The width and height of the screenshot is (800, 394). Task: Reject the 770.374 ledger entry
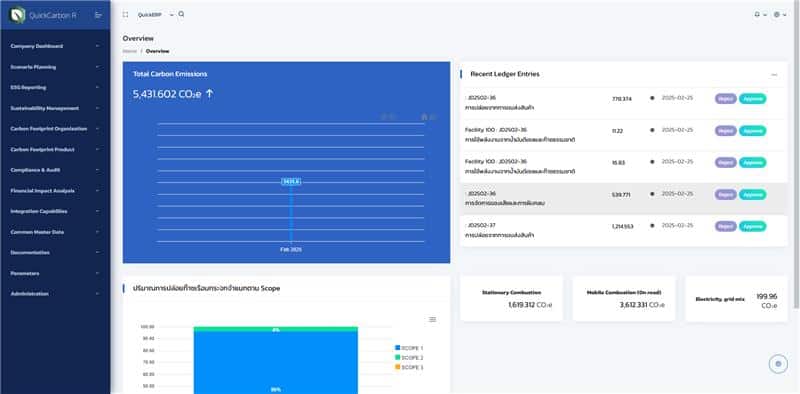(x=725, y=98)
